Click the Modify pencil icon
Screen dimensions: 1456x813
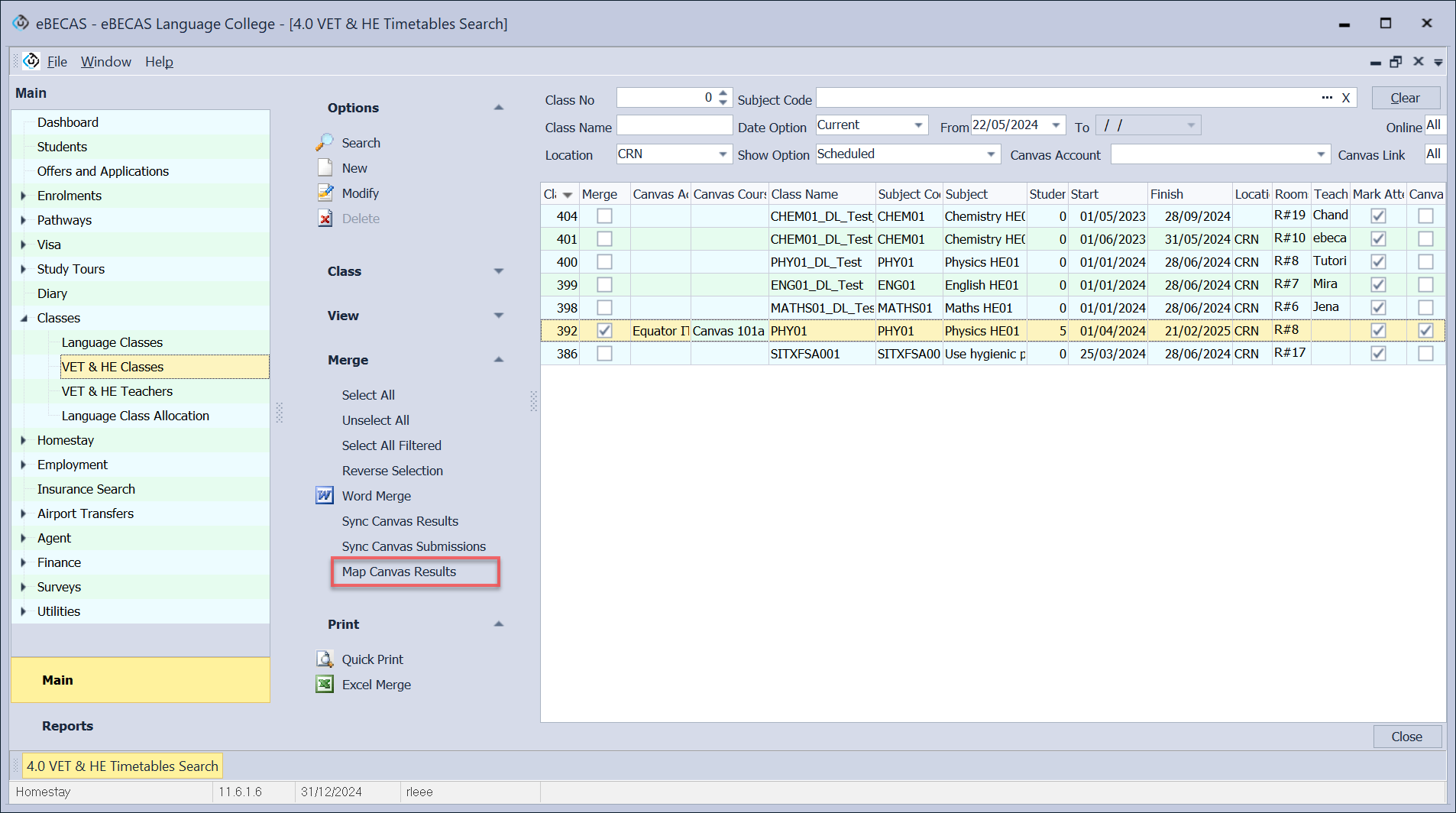click(x=325, y=193)
